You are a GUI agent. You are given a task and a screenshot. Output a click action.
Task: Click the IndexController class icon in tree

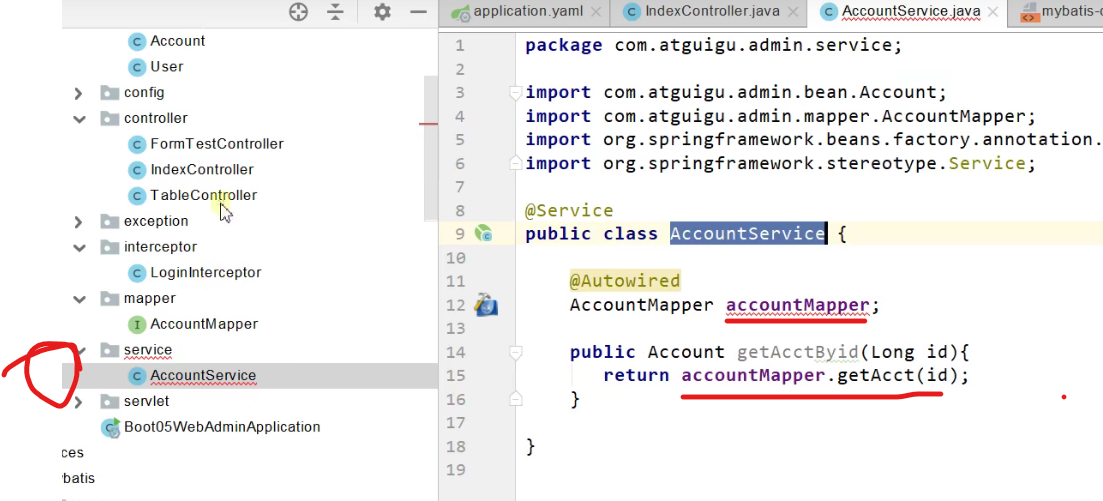(x=136, y=170)
